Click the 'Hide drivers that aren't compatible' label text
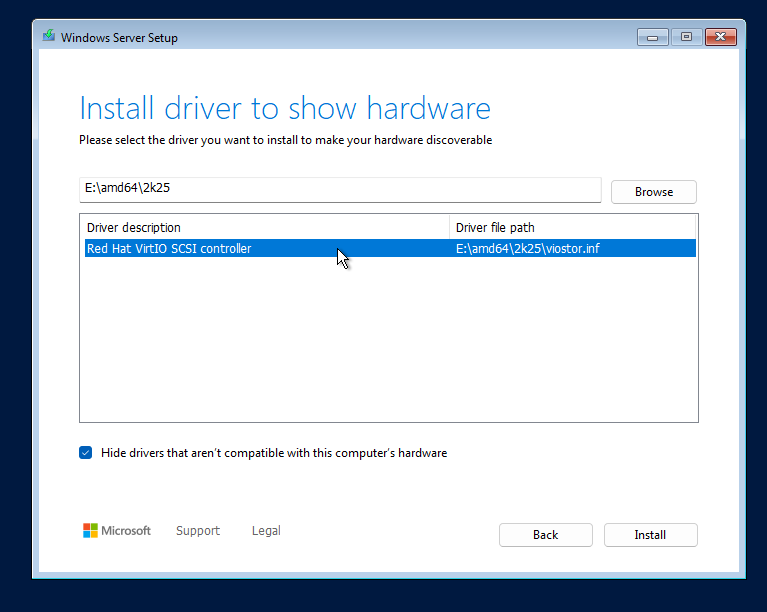 pos(273,453)
